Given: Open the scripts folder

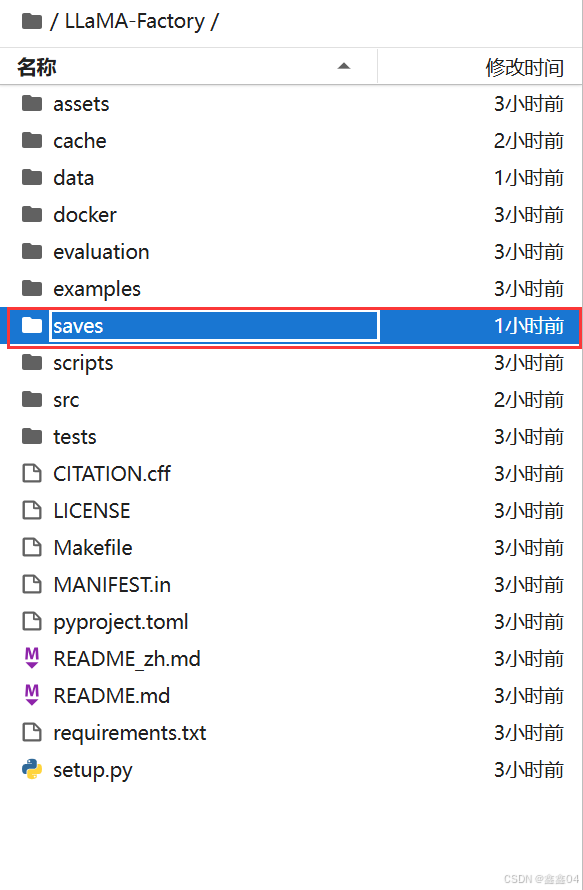Looking at the screenshot, I should tap(291, 363).
